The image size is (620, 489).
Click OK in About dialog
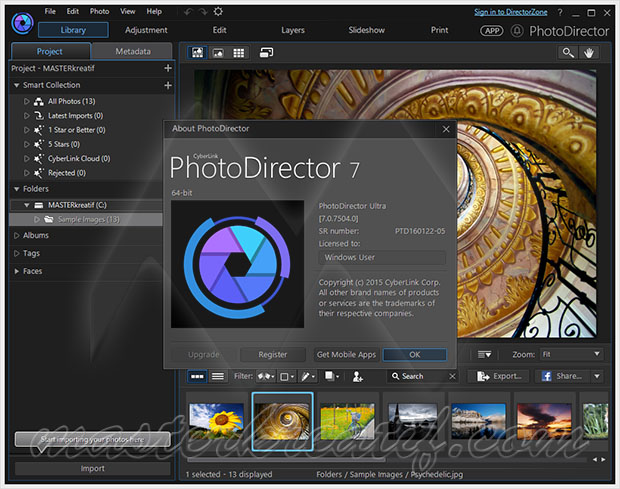(414, 354)
